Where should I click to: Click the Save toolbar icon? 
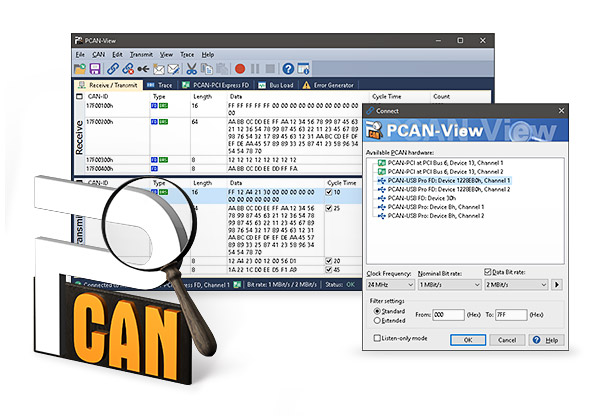[95, 68]
